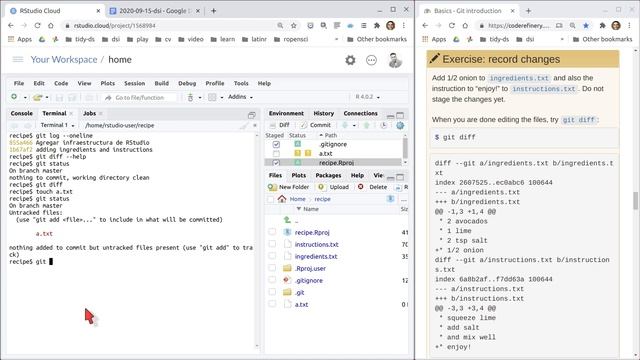Open the three-dots more options menu
Screen dimensions: 640x360
pyautogui.click(x=371, y=60)
